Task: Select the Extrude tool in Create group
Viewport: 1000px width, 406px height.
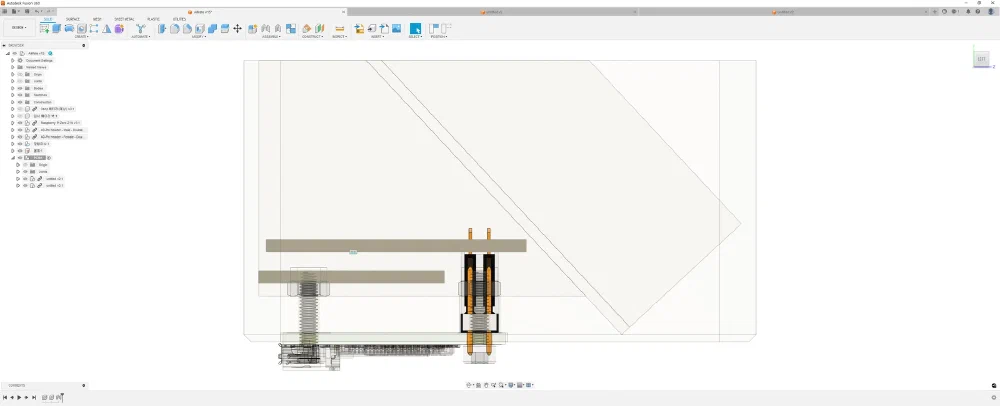Action: 56,29
